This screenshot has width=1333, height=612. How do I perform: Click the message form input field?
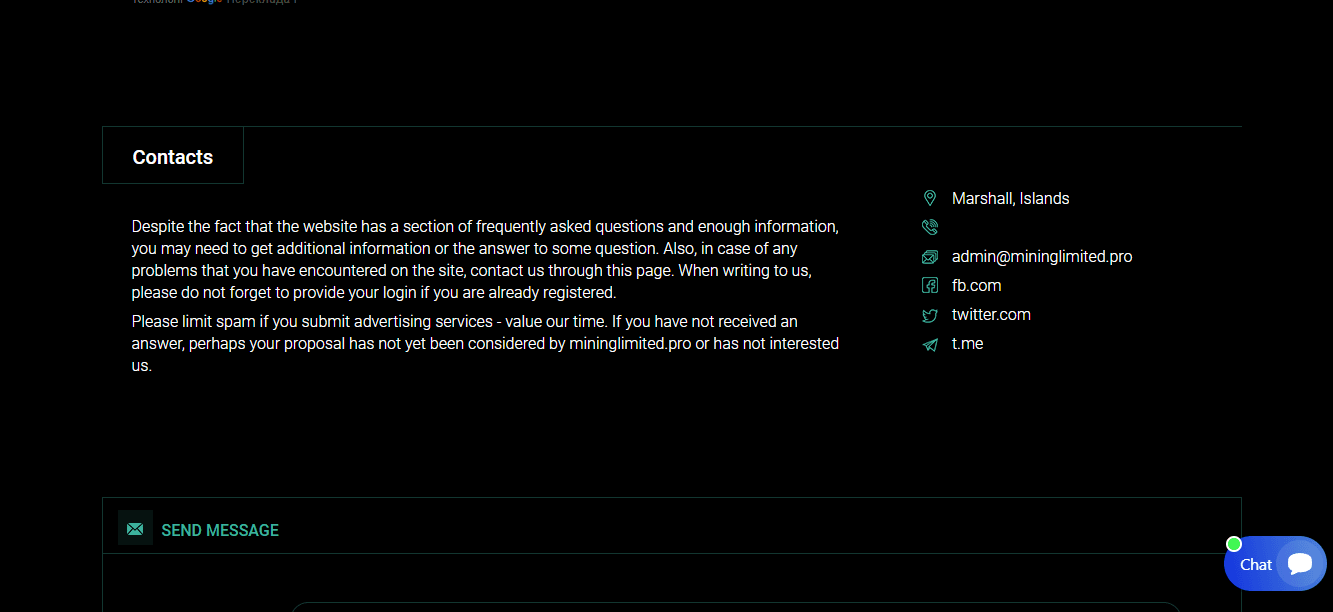pos(735,606)
